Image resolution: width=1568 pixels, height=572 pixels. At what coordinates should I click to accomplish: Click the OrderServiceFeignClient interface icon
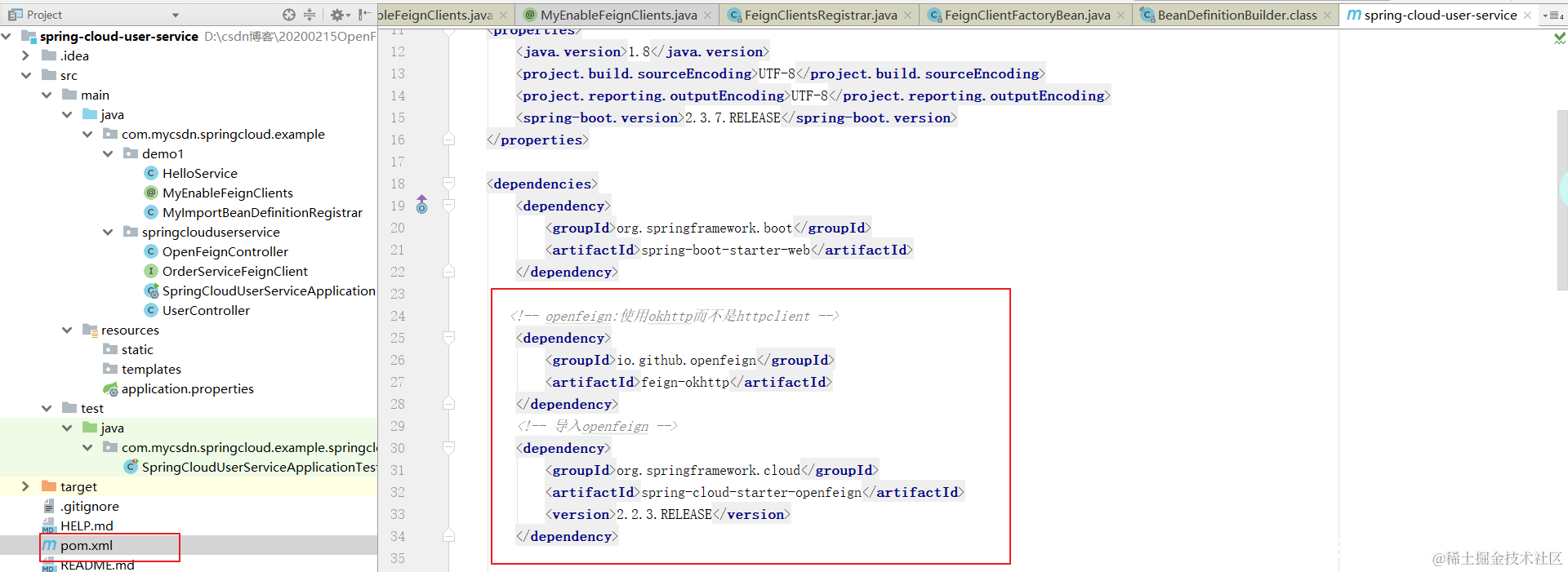click(x=150, y=271)
